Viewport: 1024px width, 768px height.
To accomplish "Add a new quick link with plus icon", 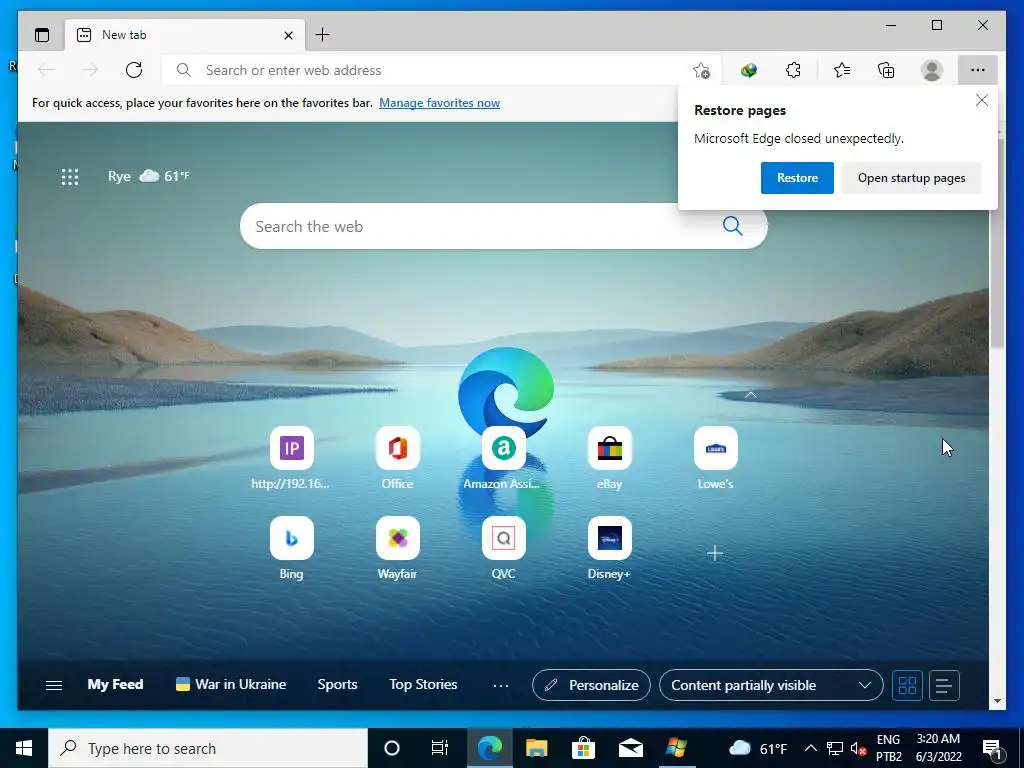I will [715, 553].
